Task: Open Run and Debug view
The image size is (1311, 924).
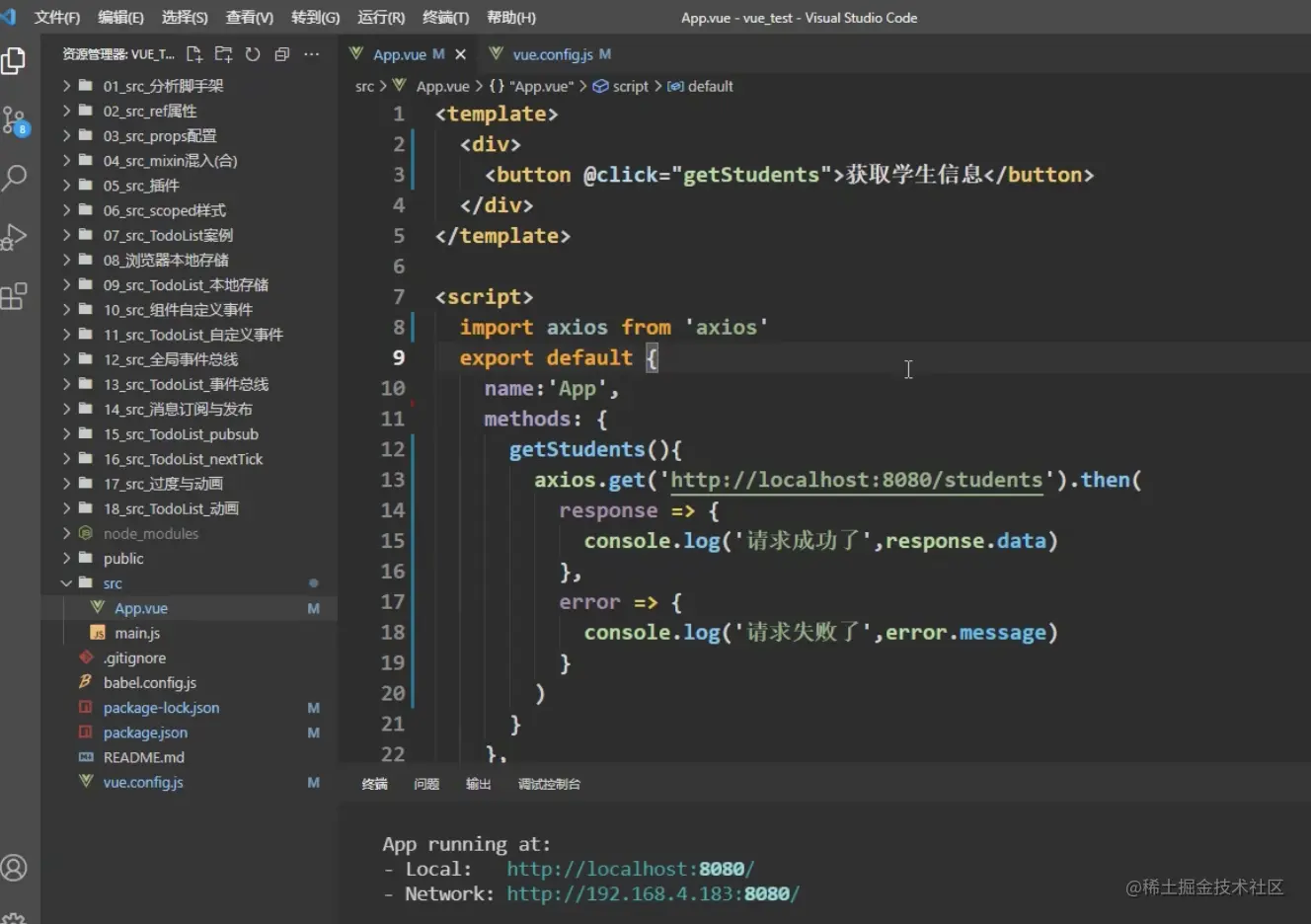Action: (14, 237)
